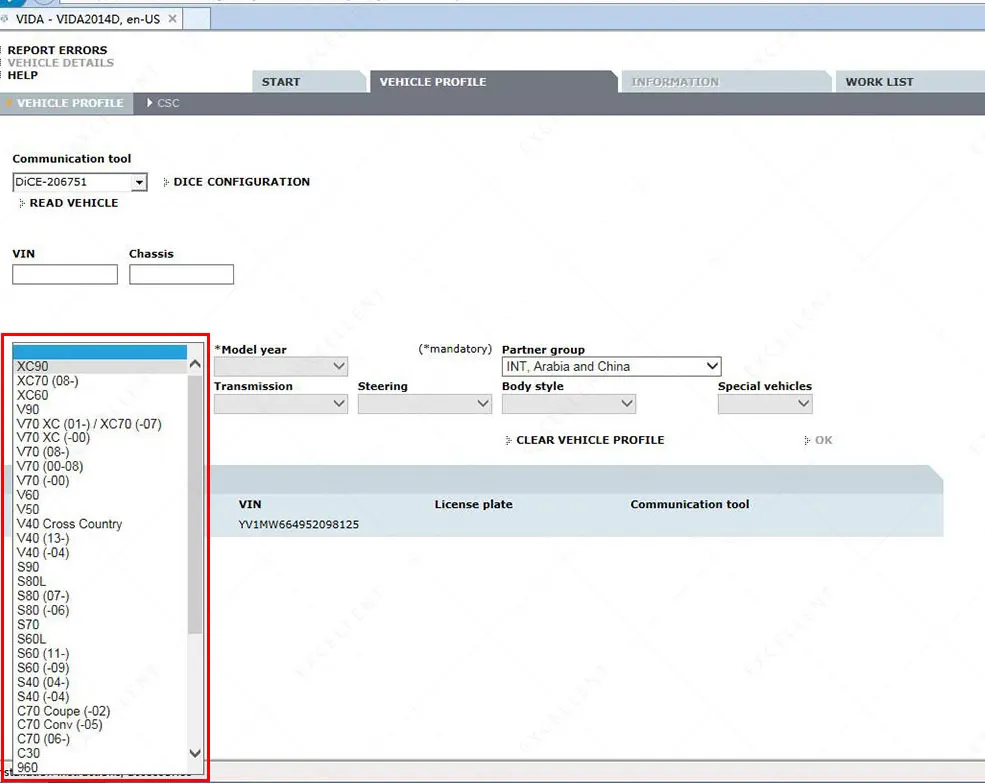
Task: Expand the Body style dropdown
Action: 569,403
